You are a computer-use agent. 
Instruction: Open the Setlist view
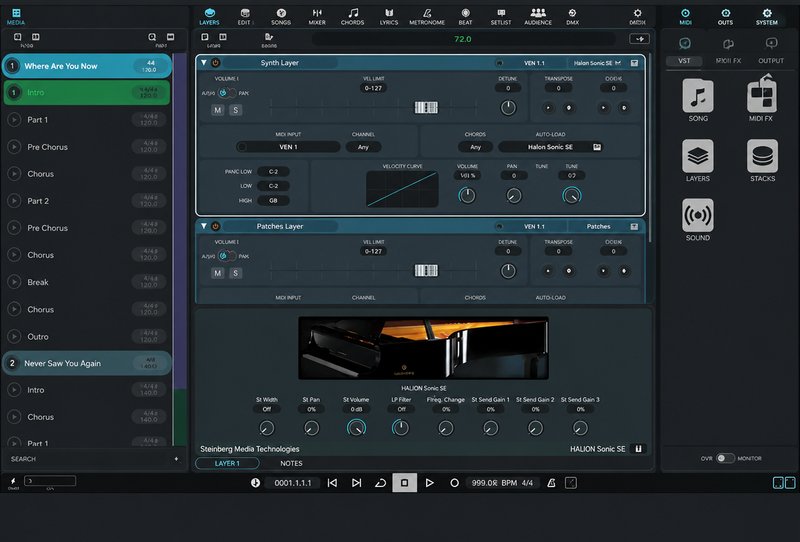coord(501,16)
